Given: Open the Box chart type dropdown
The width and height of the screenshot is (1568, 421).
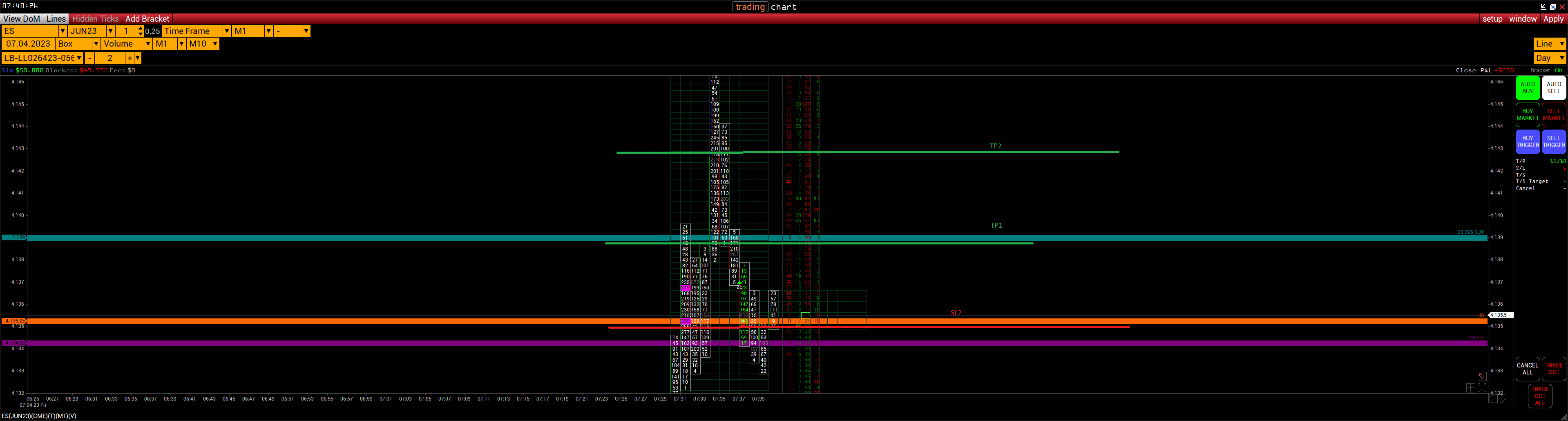Looking at the screenshot, I should 96,44.
